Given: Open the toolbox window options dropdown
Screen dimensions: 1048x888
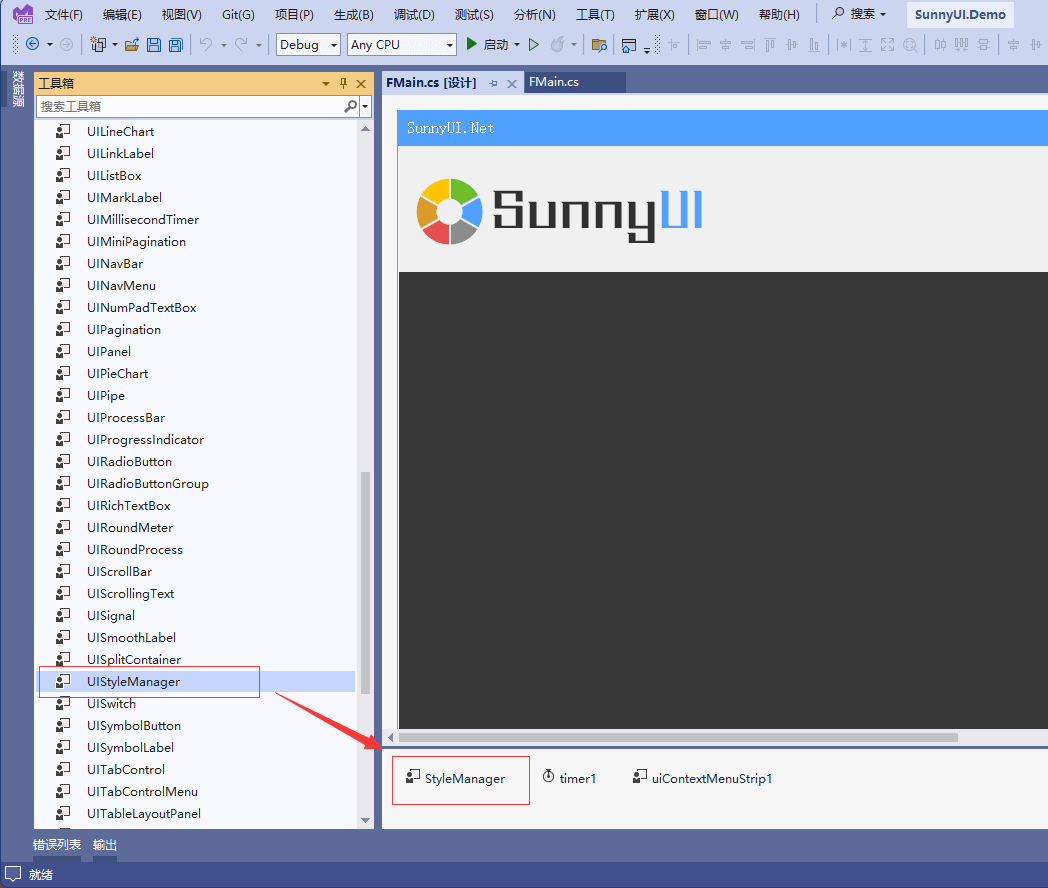Looking at the screenshot, I should [x=325, y=84].
